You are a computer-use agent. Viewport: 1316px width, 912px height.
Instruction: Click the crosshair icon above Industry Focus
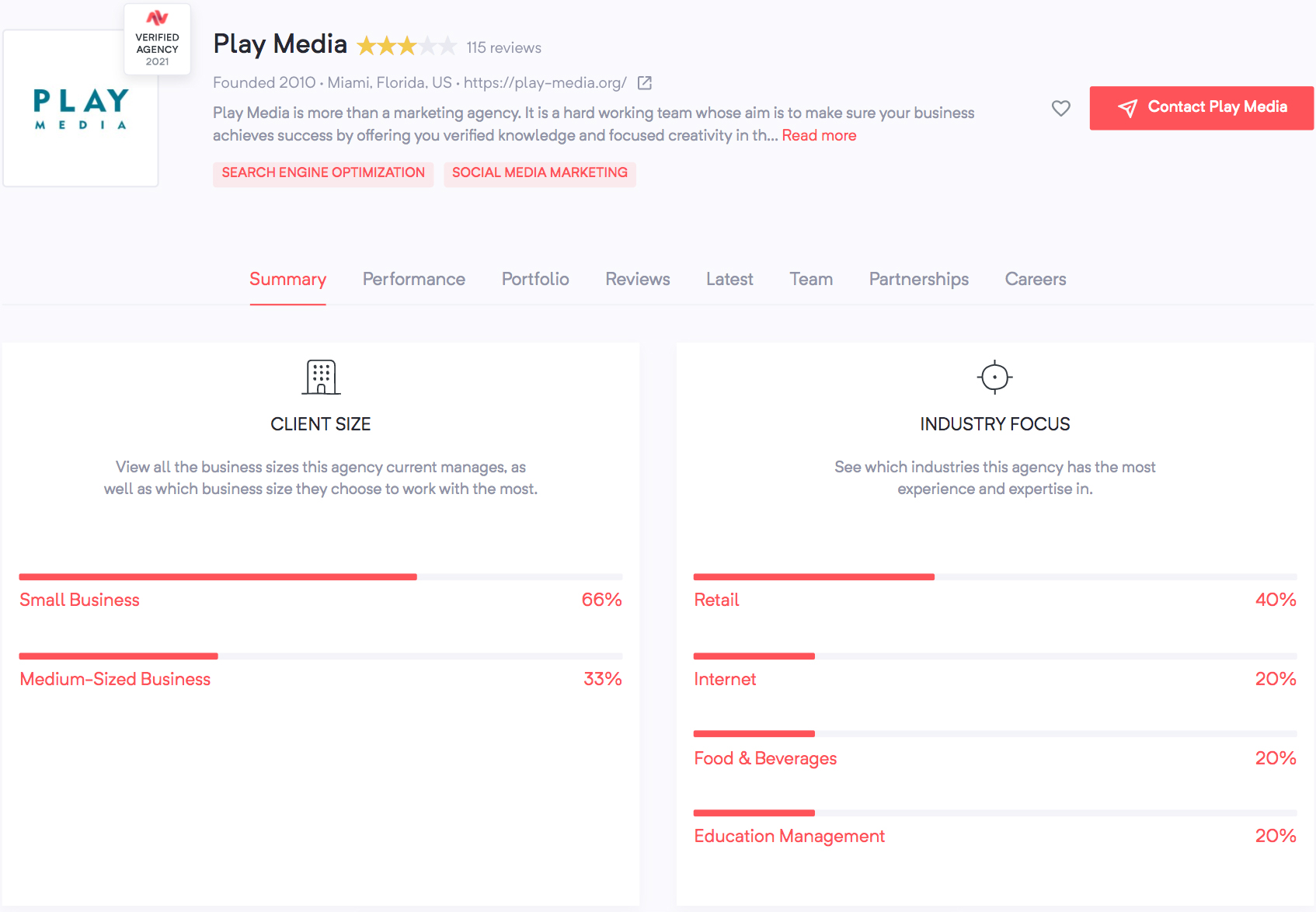(994, 377)
